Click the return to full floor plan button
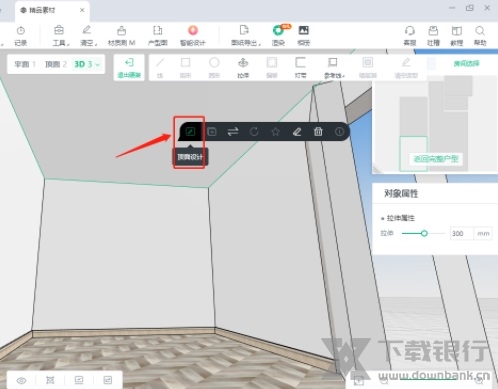Viewport: 498px width, 389px height. click(x=436, y=159)
